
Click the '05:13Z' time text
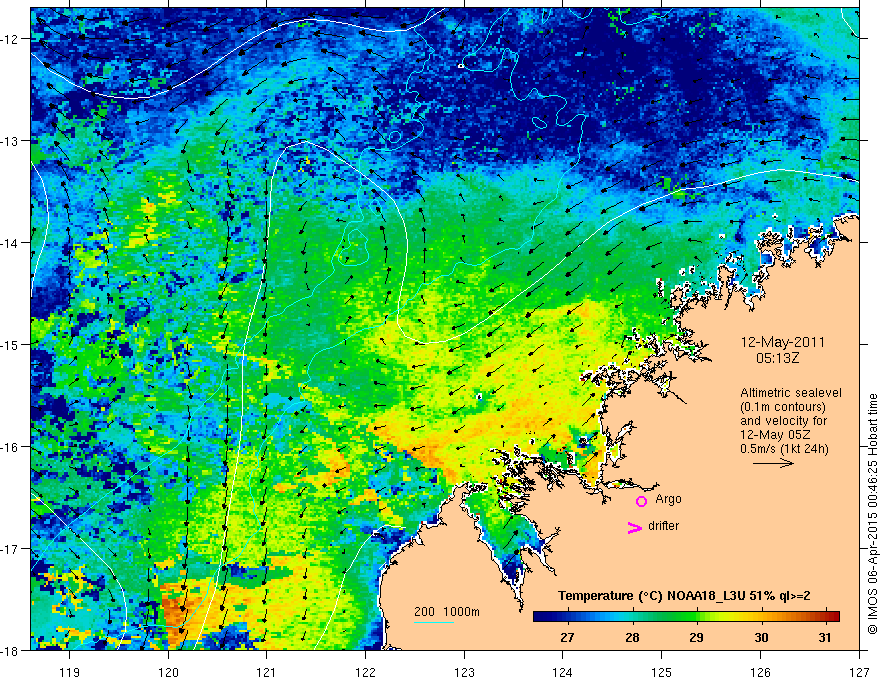point(777,358)
